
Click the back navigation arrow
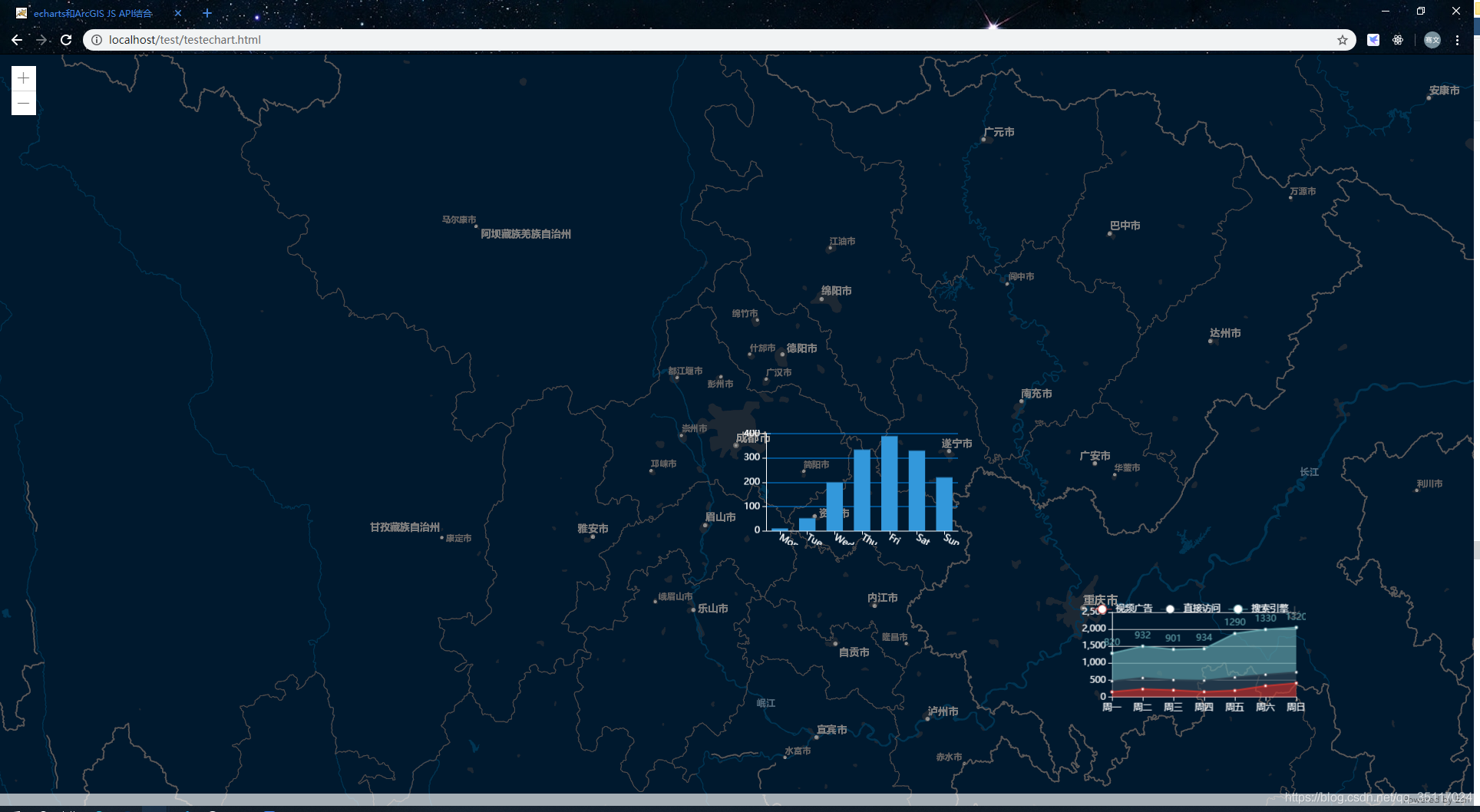[x=17, y=40]
